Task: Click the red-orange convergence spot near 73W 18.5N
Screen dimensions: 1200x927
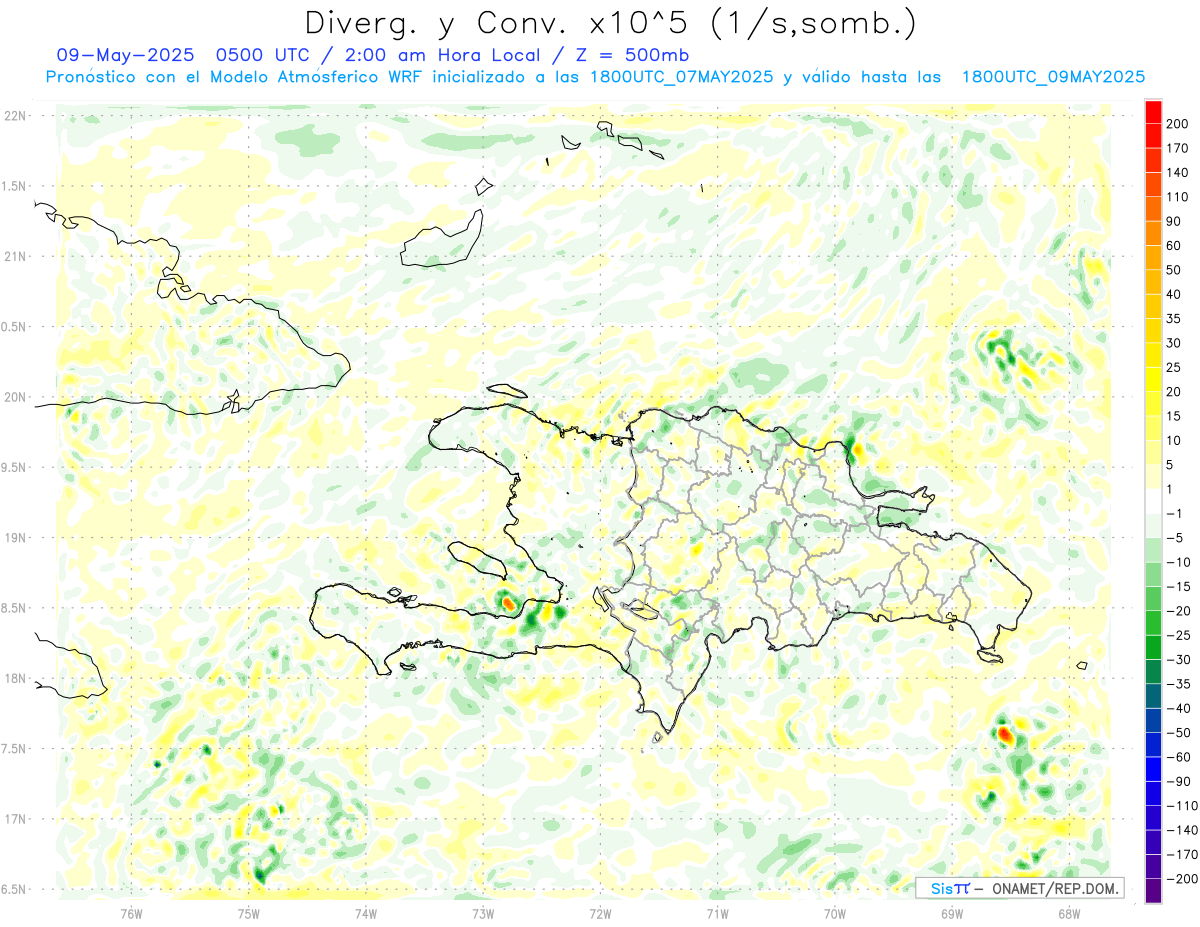Action: click(x=508, y=603)
